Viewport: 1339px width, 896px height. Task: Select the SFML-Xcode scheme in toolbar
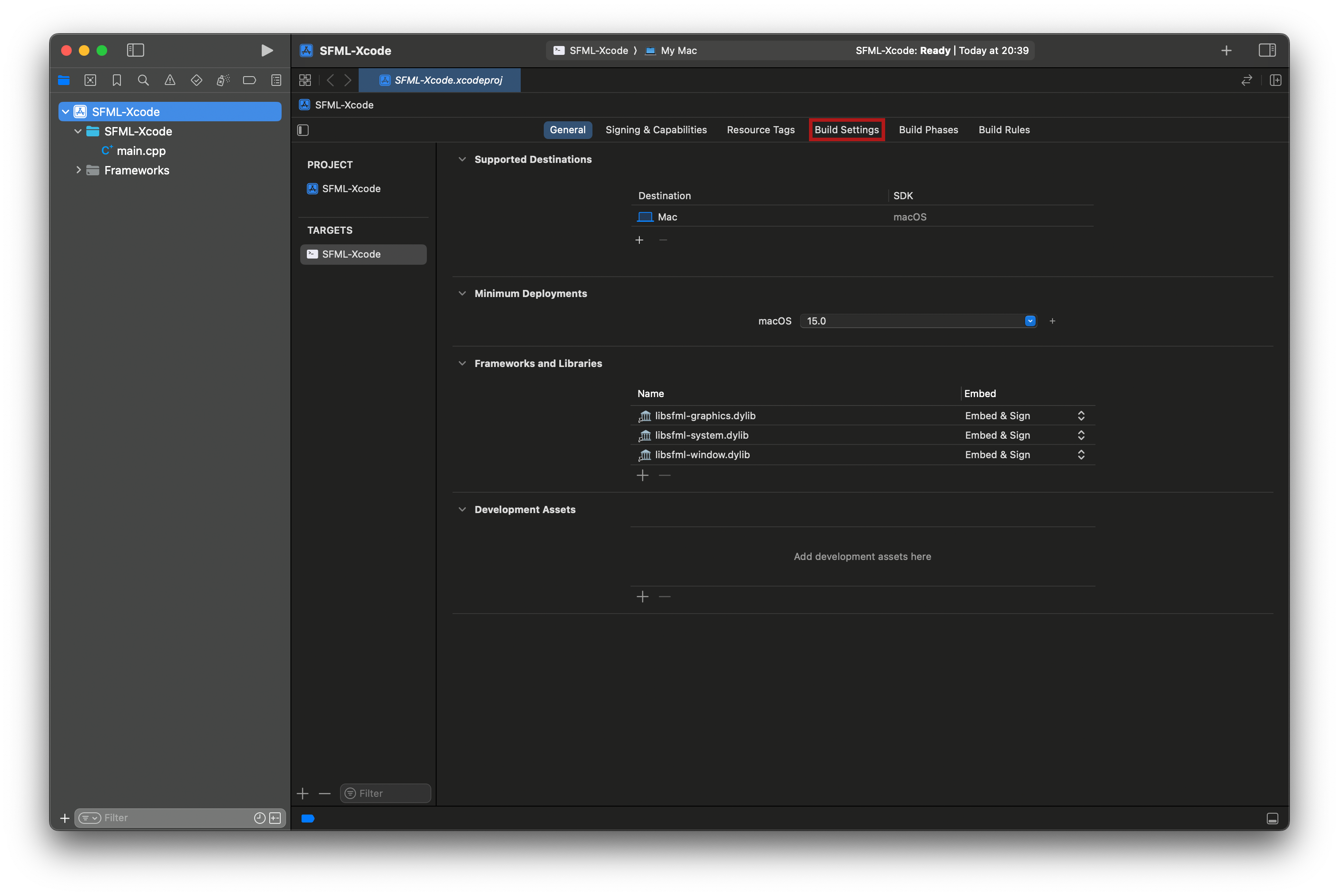(x=592, y=50)
